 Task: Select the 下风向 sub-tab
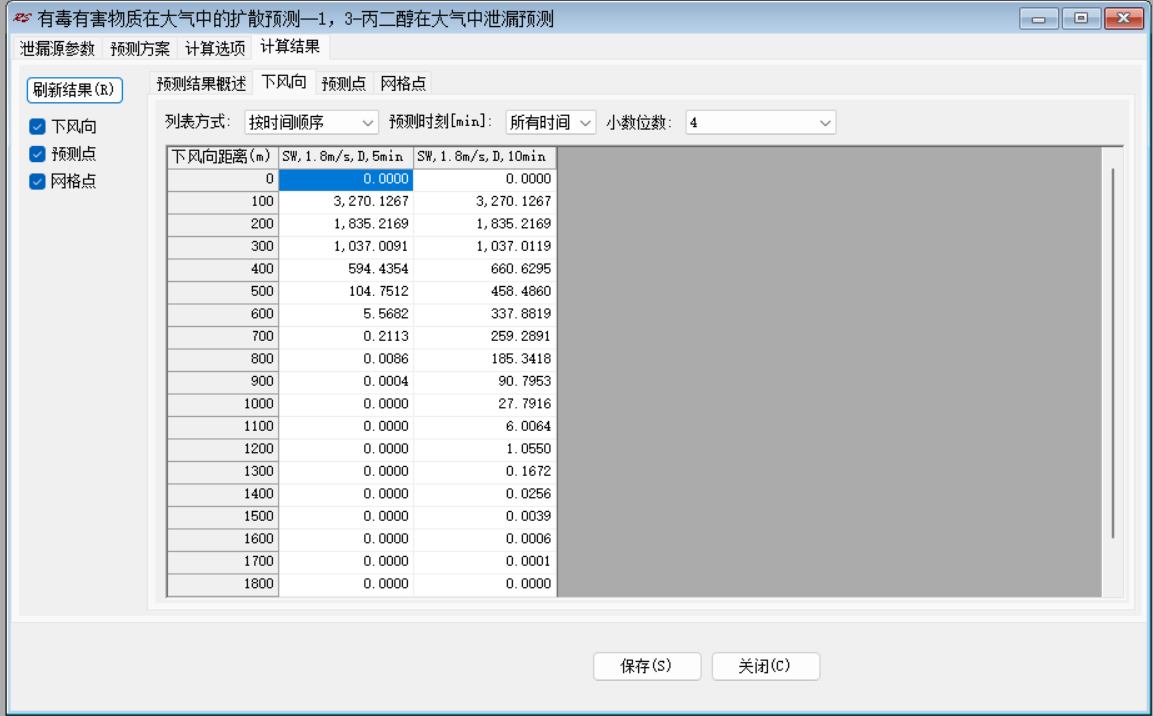pyautogui.click(x=284, y=82)
